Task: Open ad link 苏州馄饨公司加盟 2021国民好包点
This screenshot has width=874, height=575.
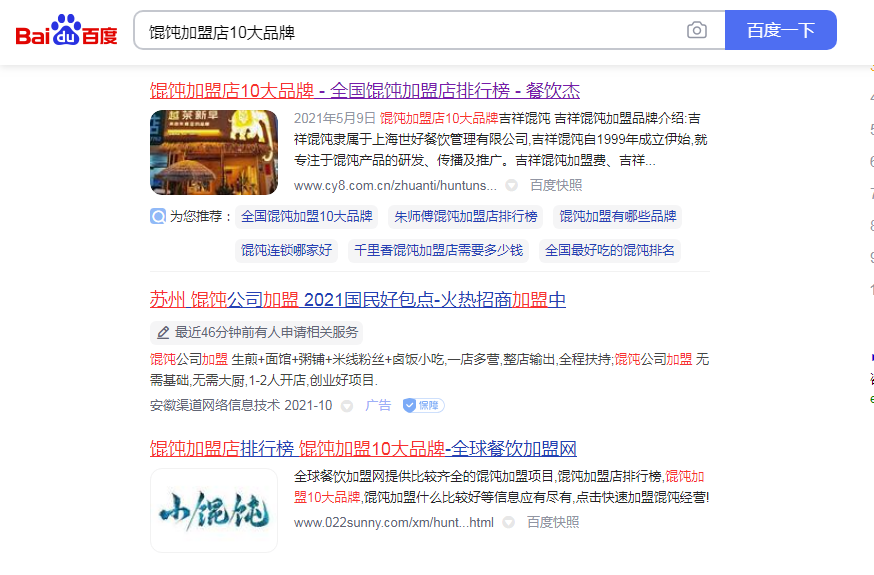Action: [358, 300]
